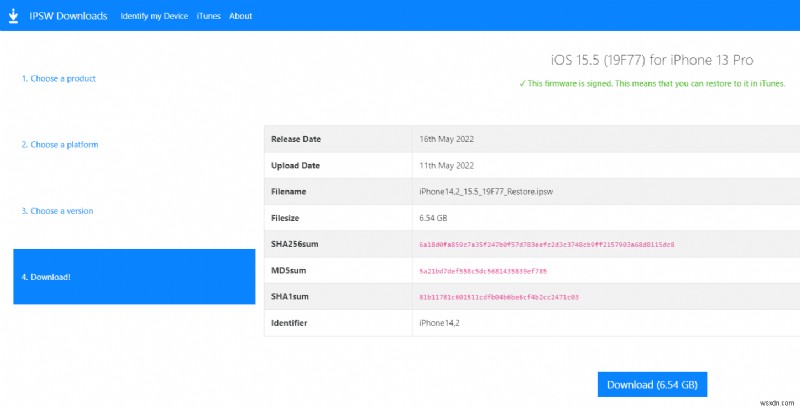
Task: Select the active step 4 Download! tab
Action: tap(134, 276)
